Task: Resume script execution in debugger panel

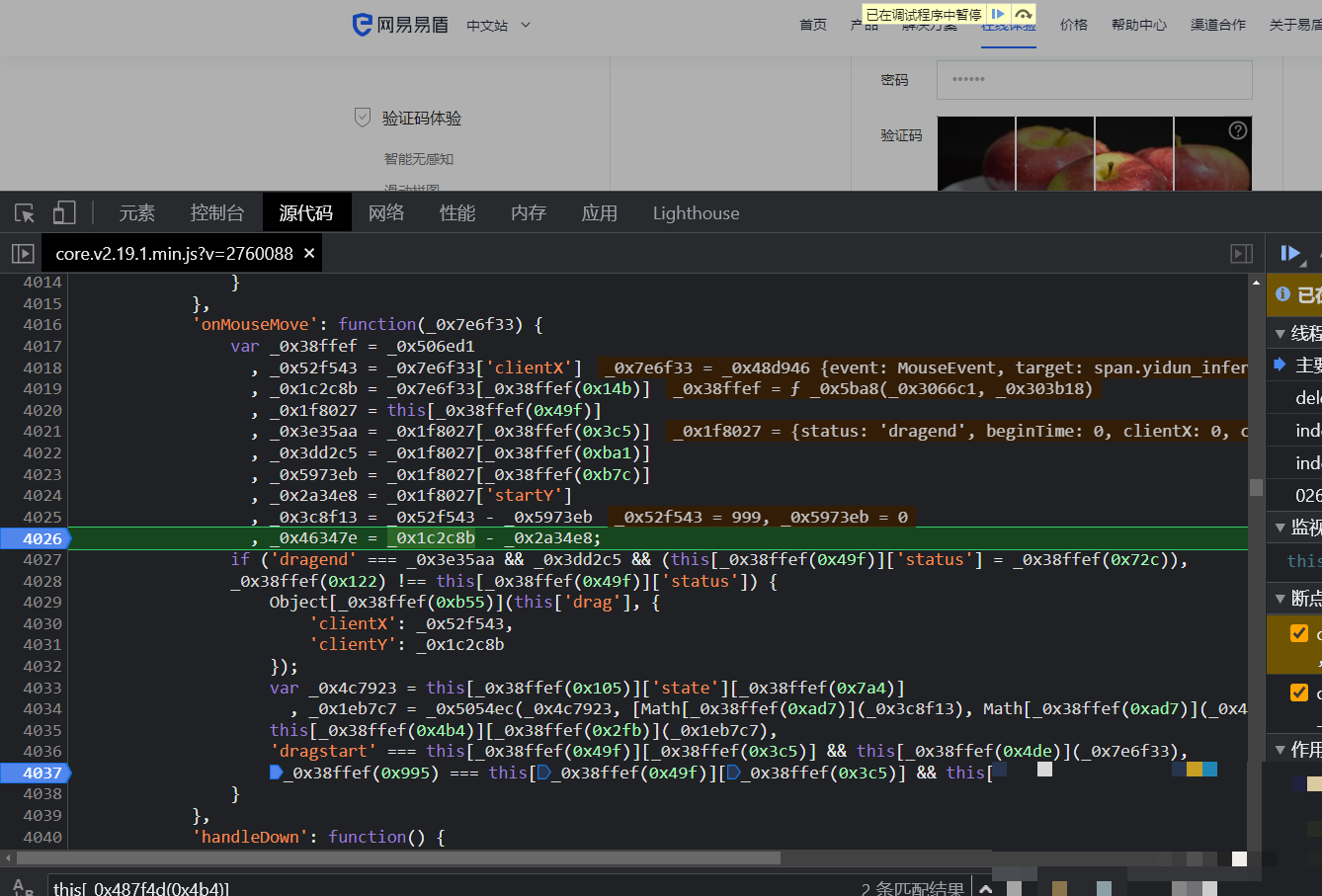Action: coord(1290,254)
